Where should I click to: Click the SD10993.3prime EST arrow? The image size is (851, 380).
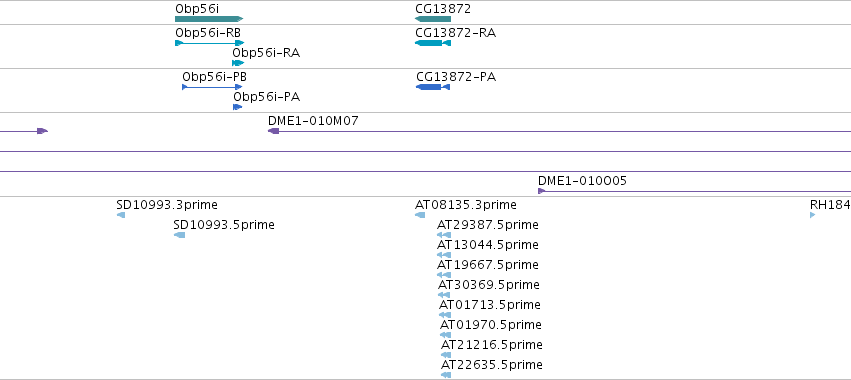[121, 215]
